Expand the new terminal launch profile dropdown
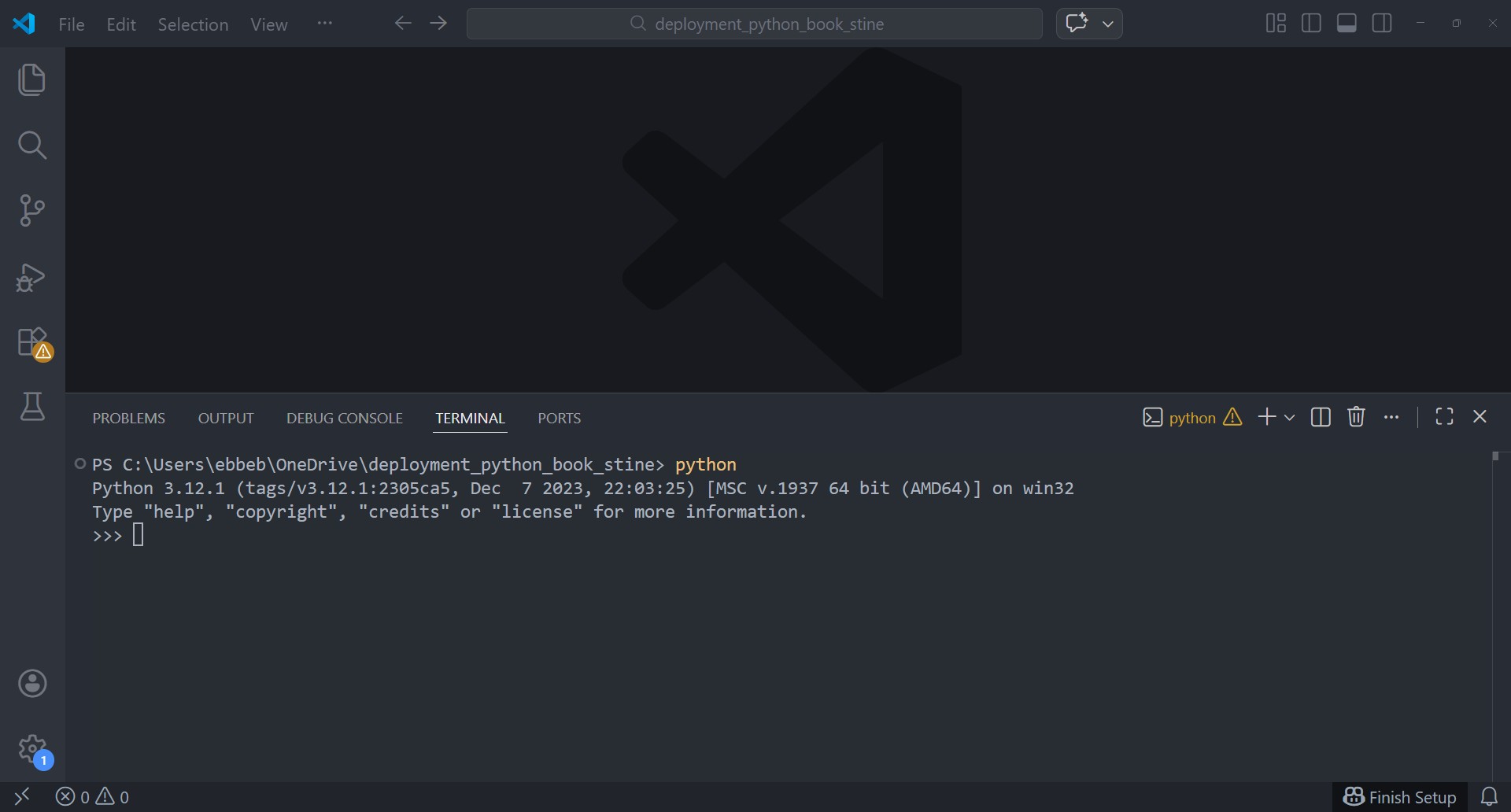This screenshot has width=1511, height=812. click(x=1289, y=417)
